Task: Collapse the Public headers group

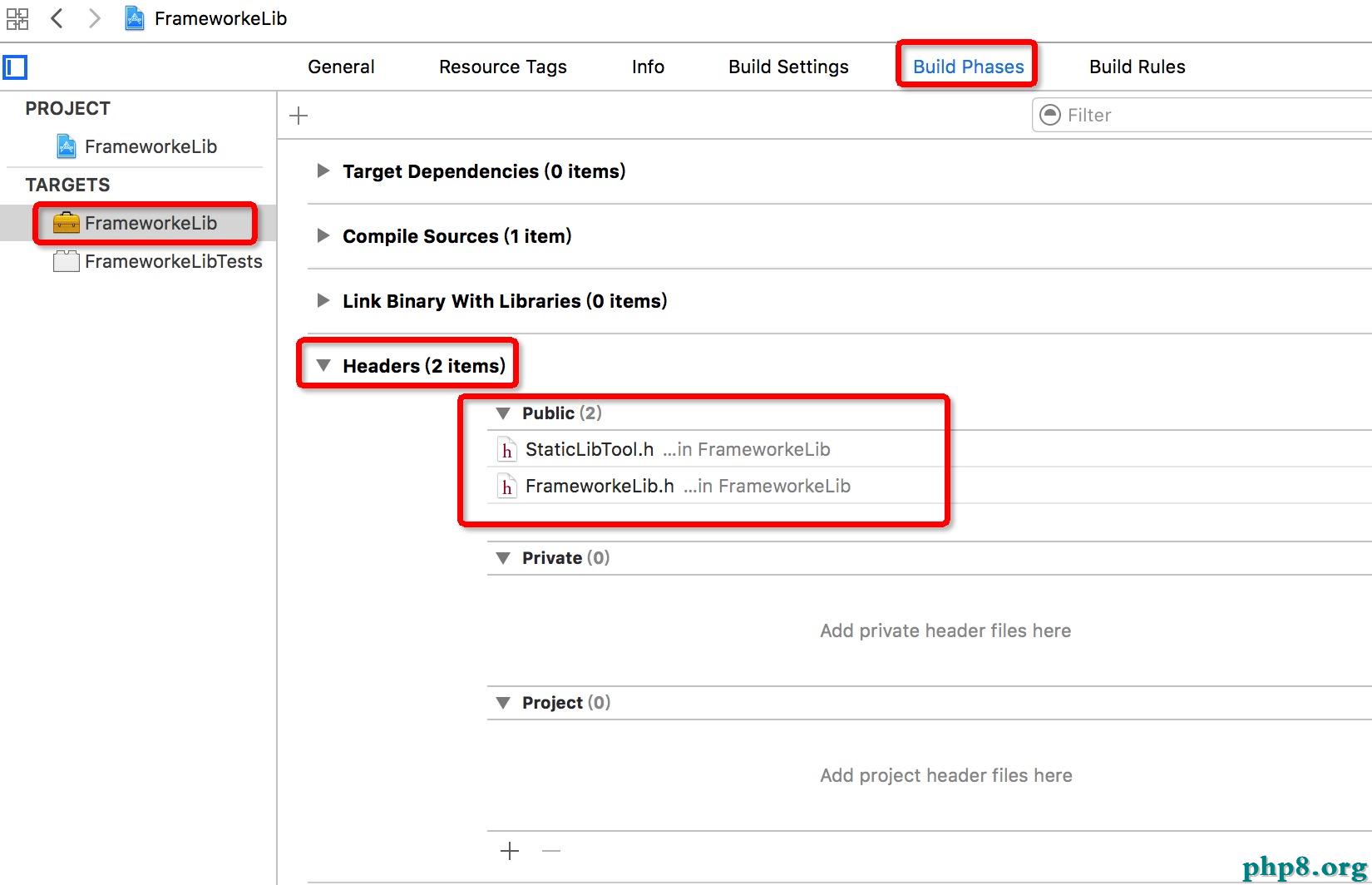Action: coord(503,413)
